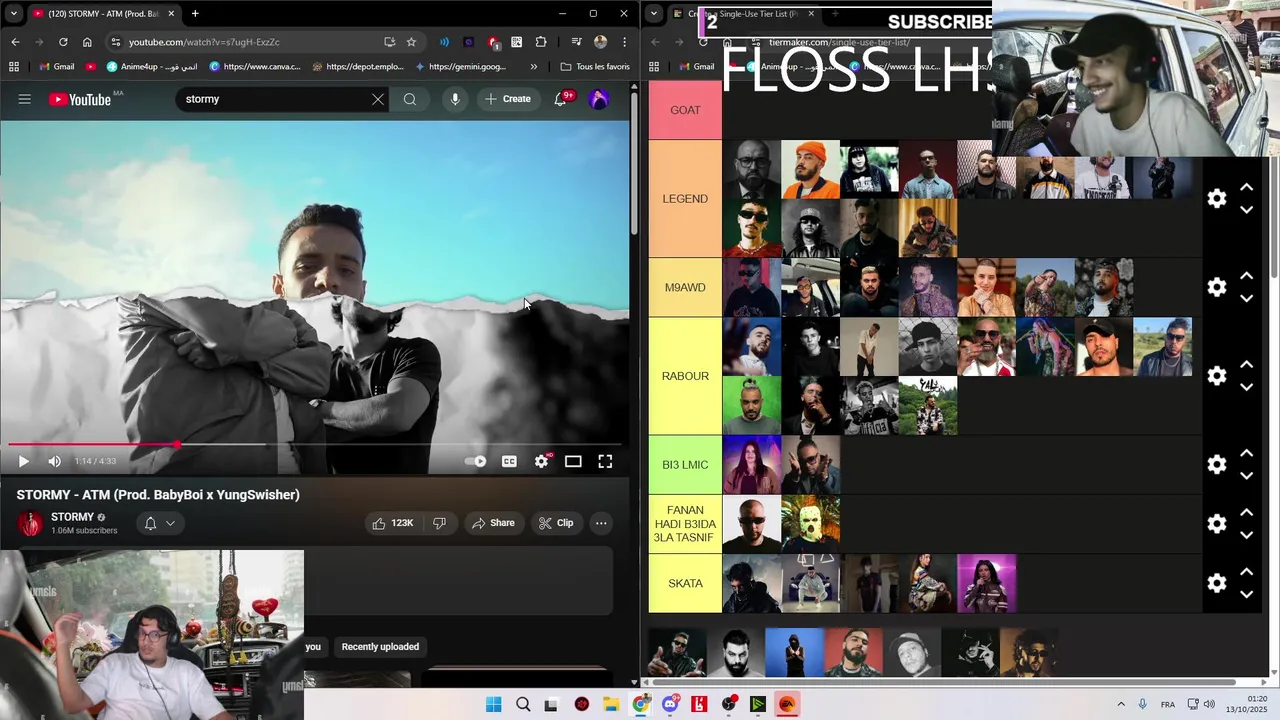The image size is (1280, 720).
Task: Open settings gear for LEGEND tier row
Action: [1217, 199]
